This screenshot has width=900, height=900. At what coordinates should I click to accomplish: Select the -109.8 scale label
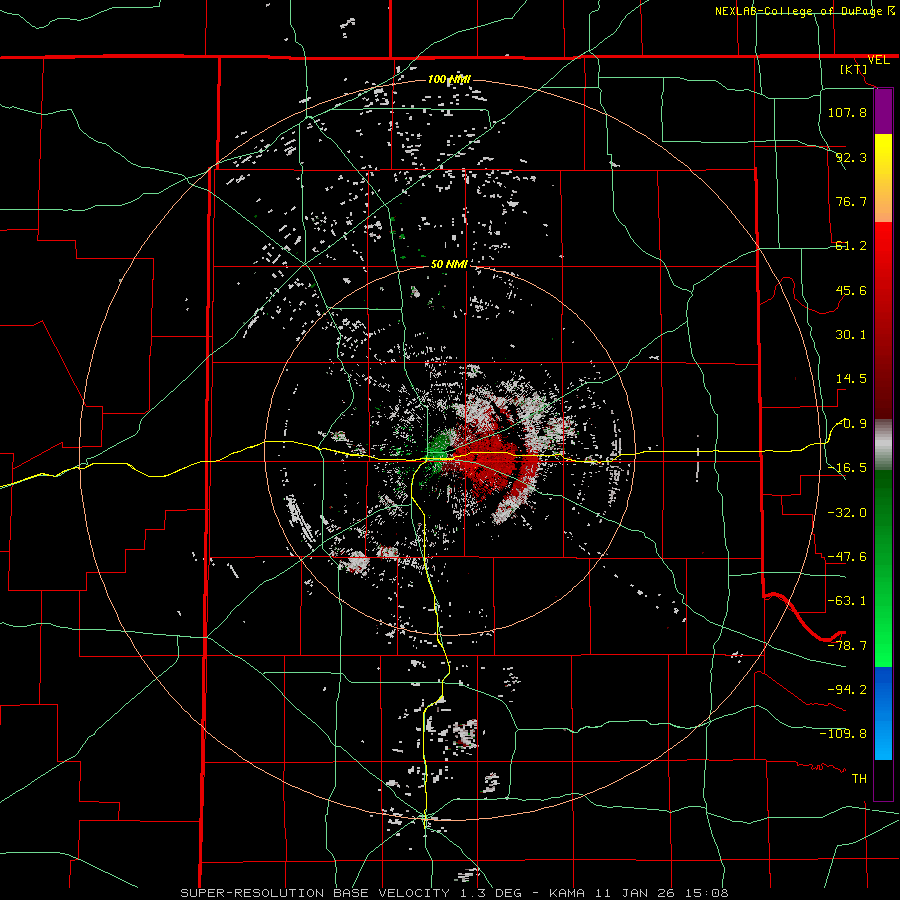(843, 734)
